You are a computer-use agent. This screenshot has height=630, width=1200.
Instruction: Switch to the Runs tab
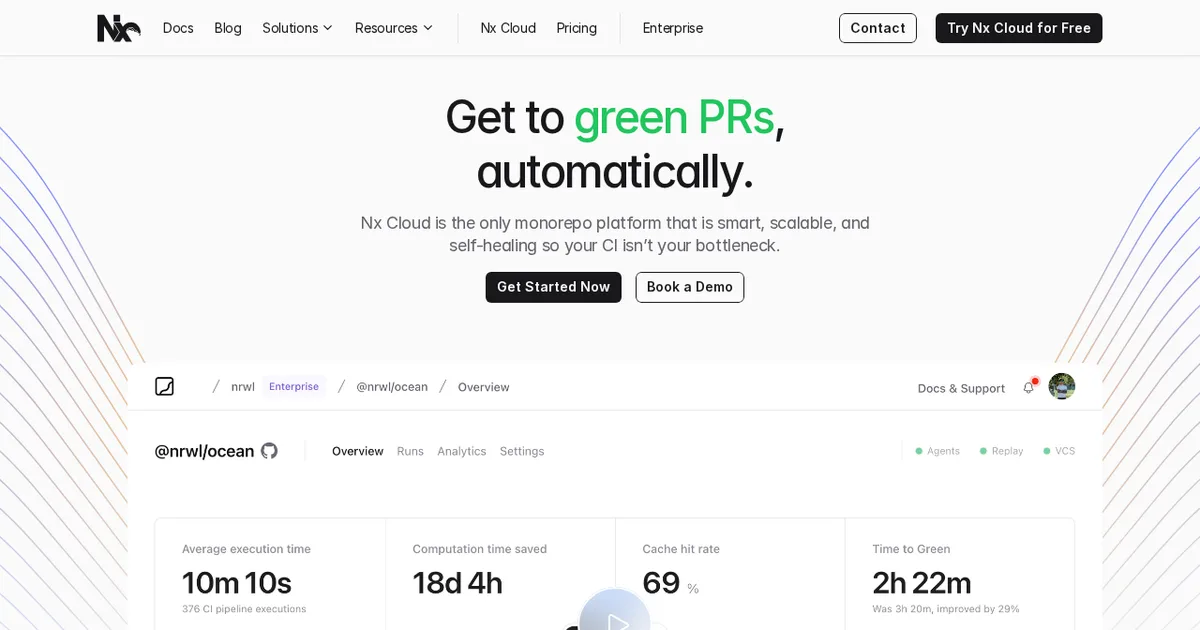(410, 451)
